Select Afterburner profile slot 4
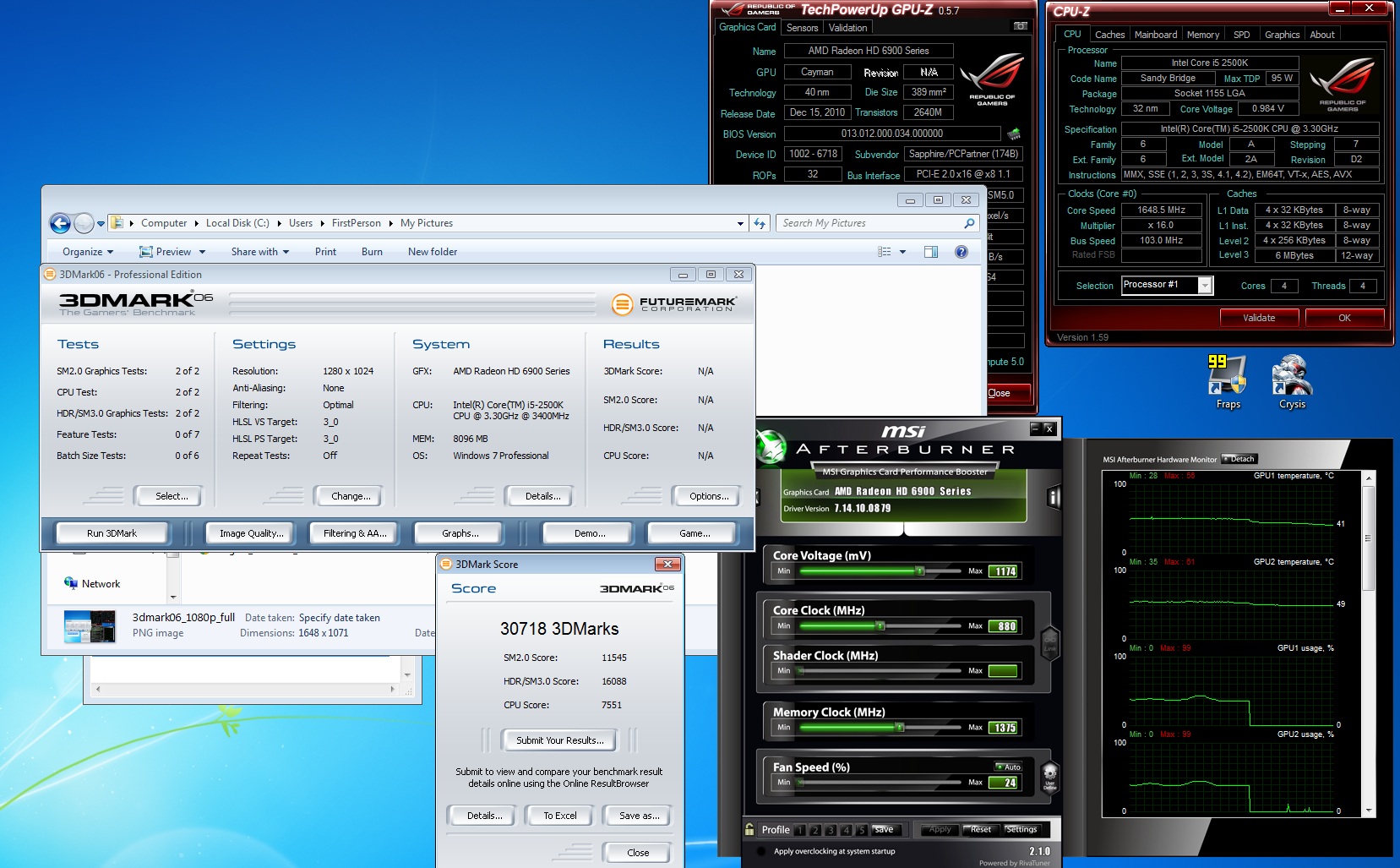This screenshot has height=868, width=1400. 846,830
